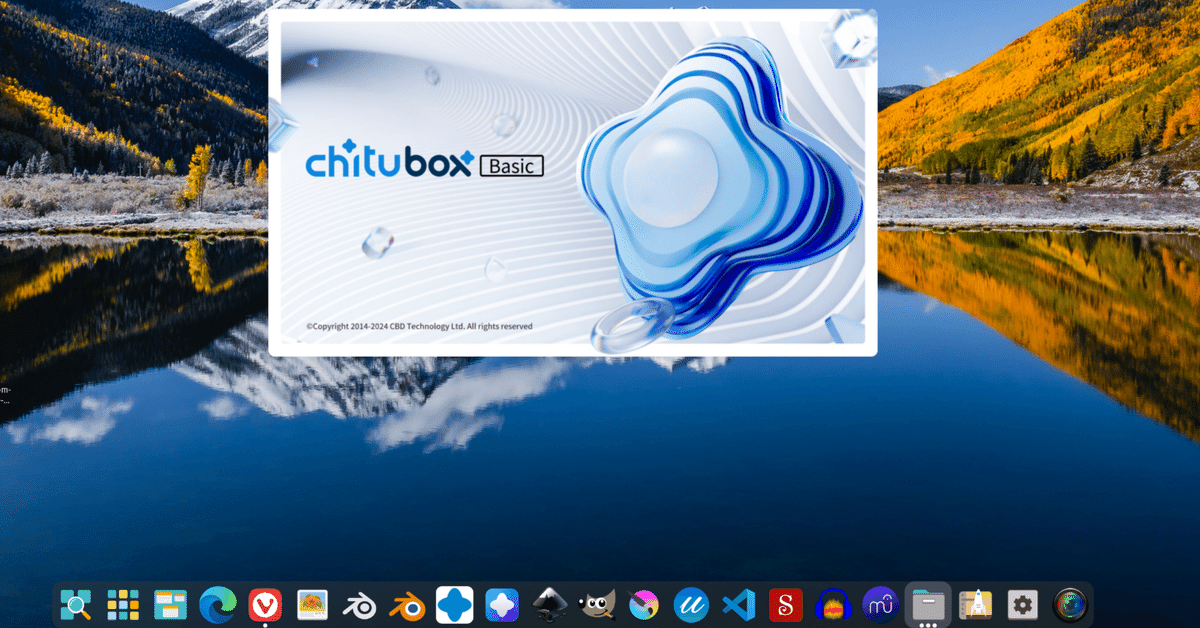The image size is (1200, 628).
Task: Open system settings gear icon
Action: click(1022, 604)
